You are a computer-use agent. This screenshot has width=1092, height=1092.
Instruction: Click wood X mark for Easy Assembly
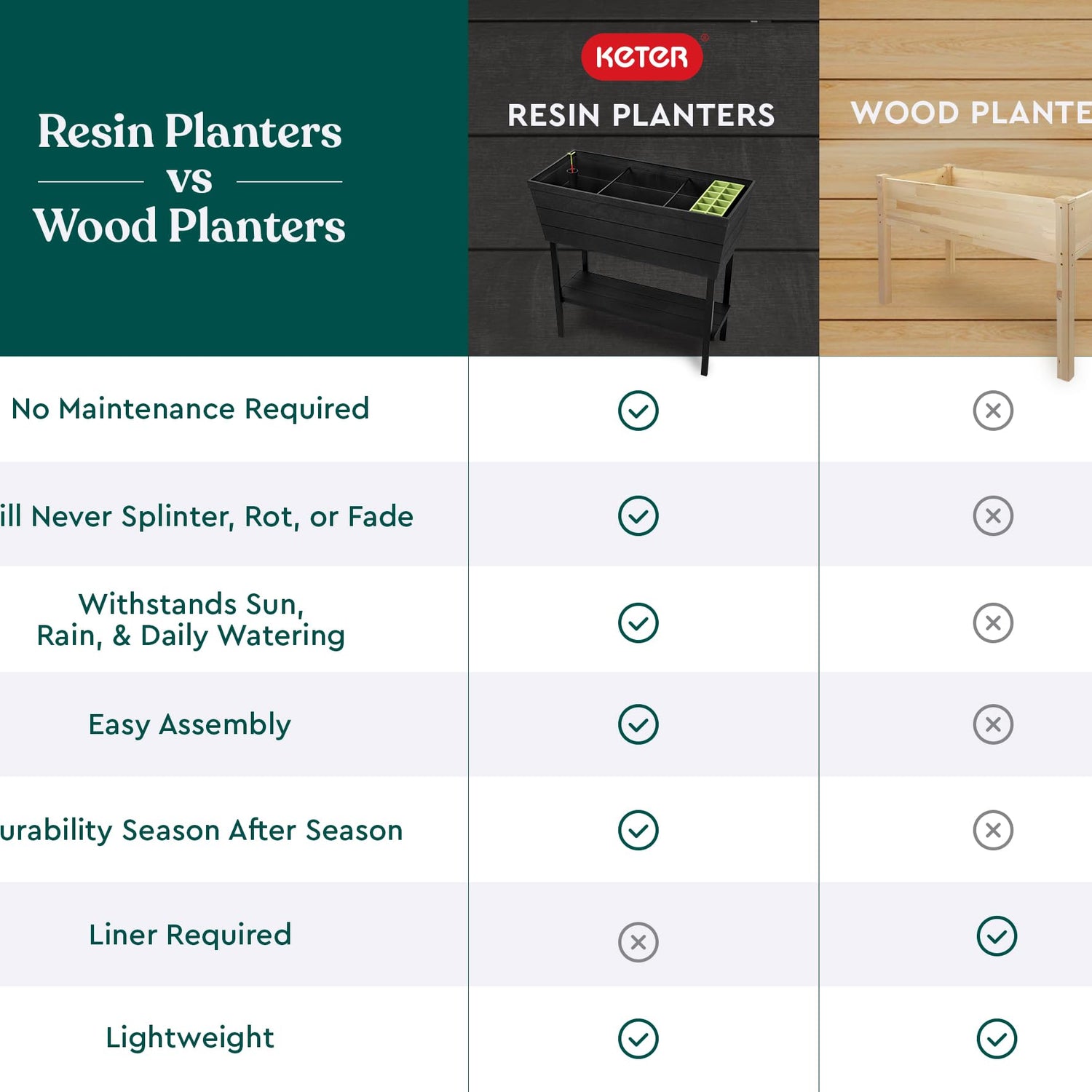click(993, 724)
